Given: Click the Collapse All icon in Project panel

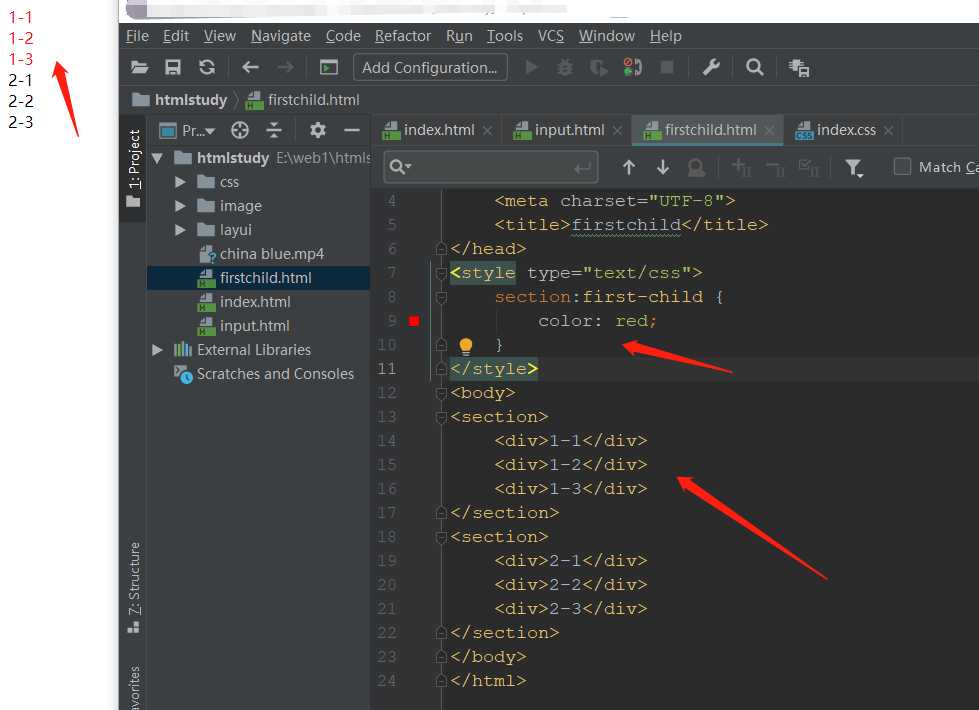Looking at the screenshot, I should pyautogui.click(x=274, y=130).
